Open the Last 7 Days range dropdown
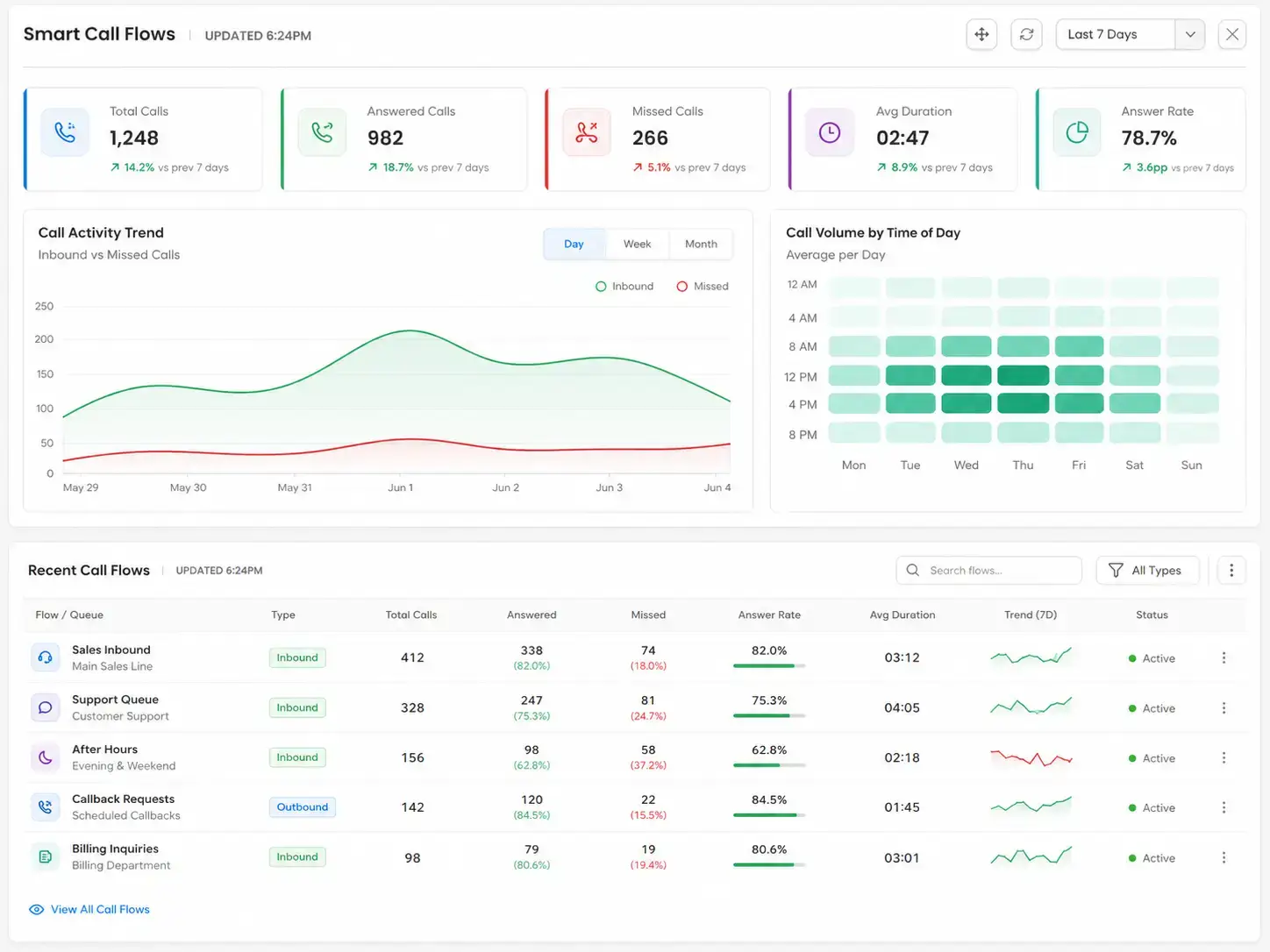The height and width of the screenshot is (952, 1270). (1130, 34)
